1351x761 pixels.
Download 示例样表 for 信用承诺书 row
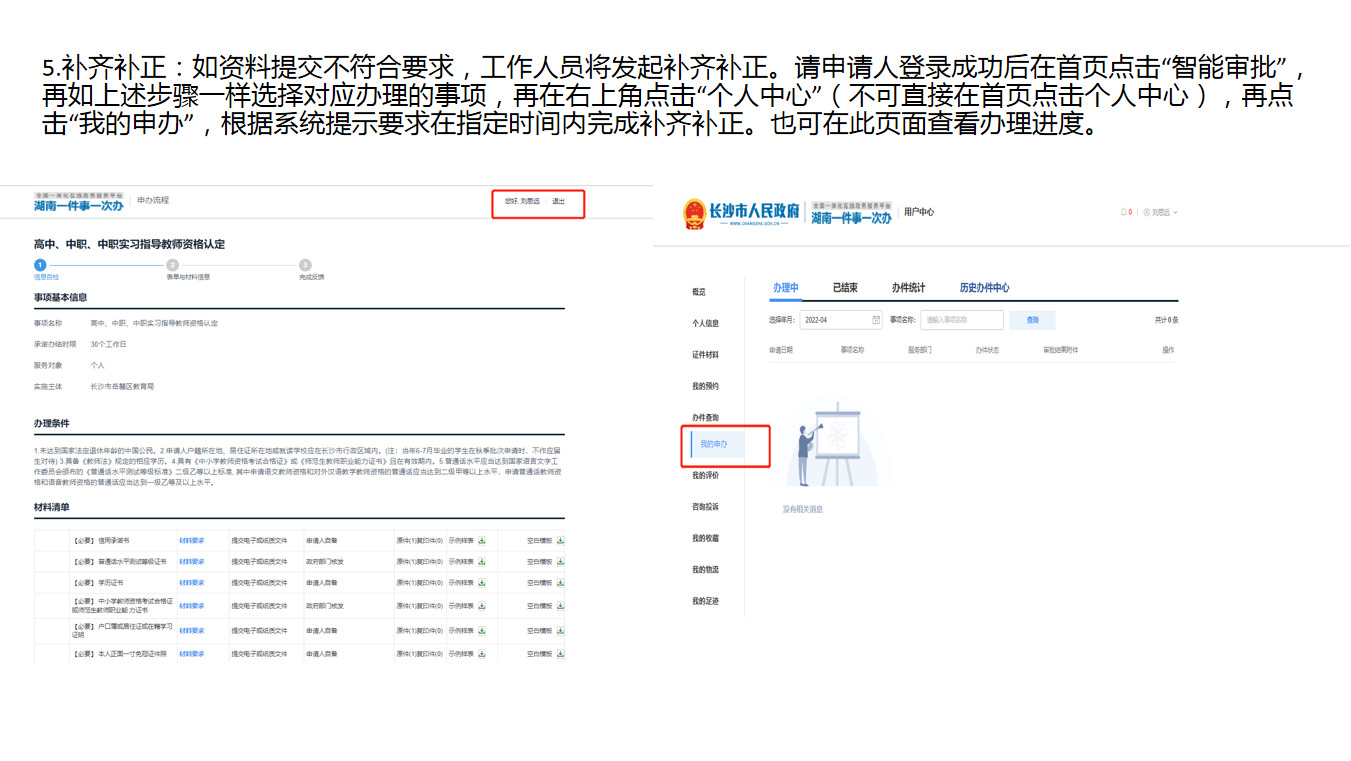click(x=482, y=540)
